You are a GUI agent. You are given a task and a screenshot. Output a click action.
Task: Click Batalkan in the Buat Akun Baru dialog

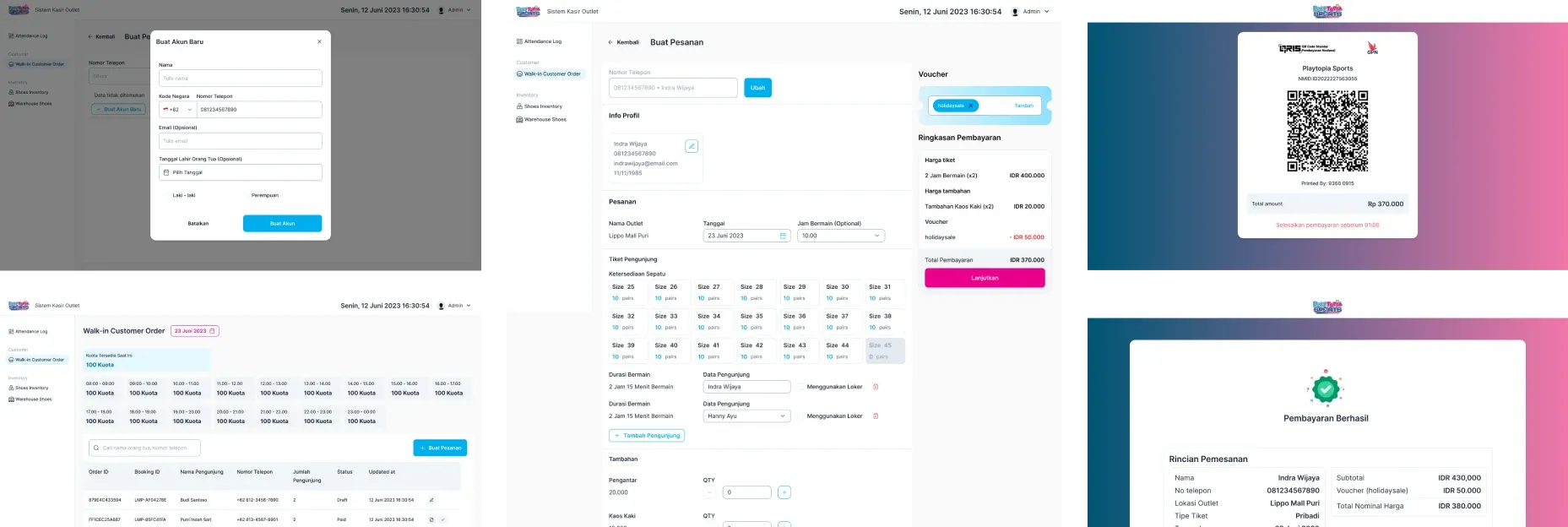(198, 224)
